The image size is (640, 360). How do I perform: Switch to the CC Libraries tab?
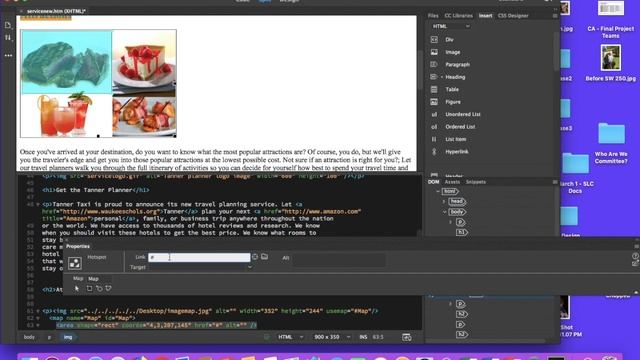coord(458,16)
